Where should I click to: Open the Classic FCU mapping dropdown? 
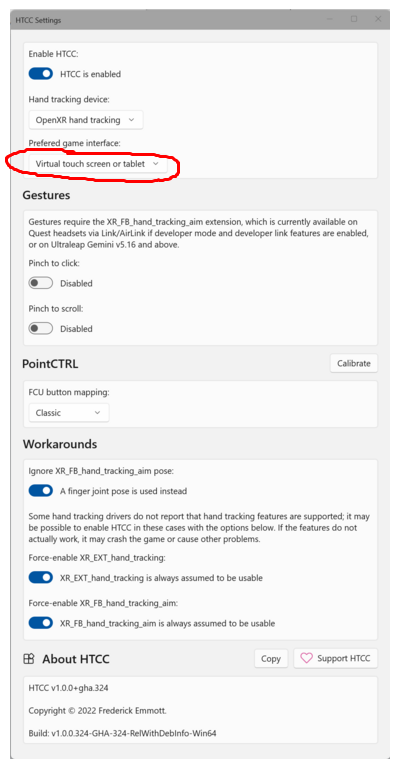click(69, 412)
